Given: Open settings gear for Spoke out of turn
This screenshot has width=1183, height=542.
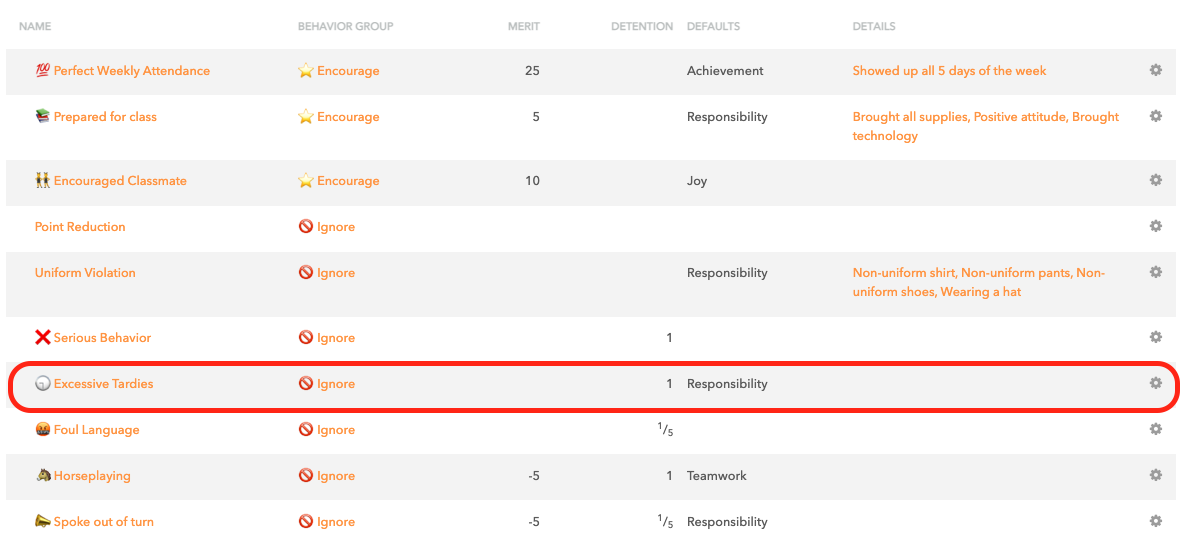Looking at the screenshot, I should point(1156,521).
